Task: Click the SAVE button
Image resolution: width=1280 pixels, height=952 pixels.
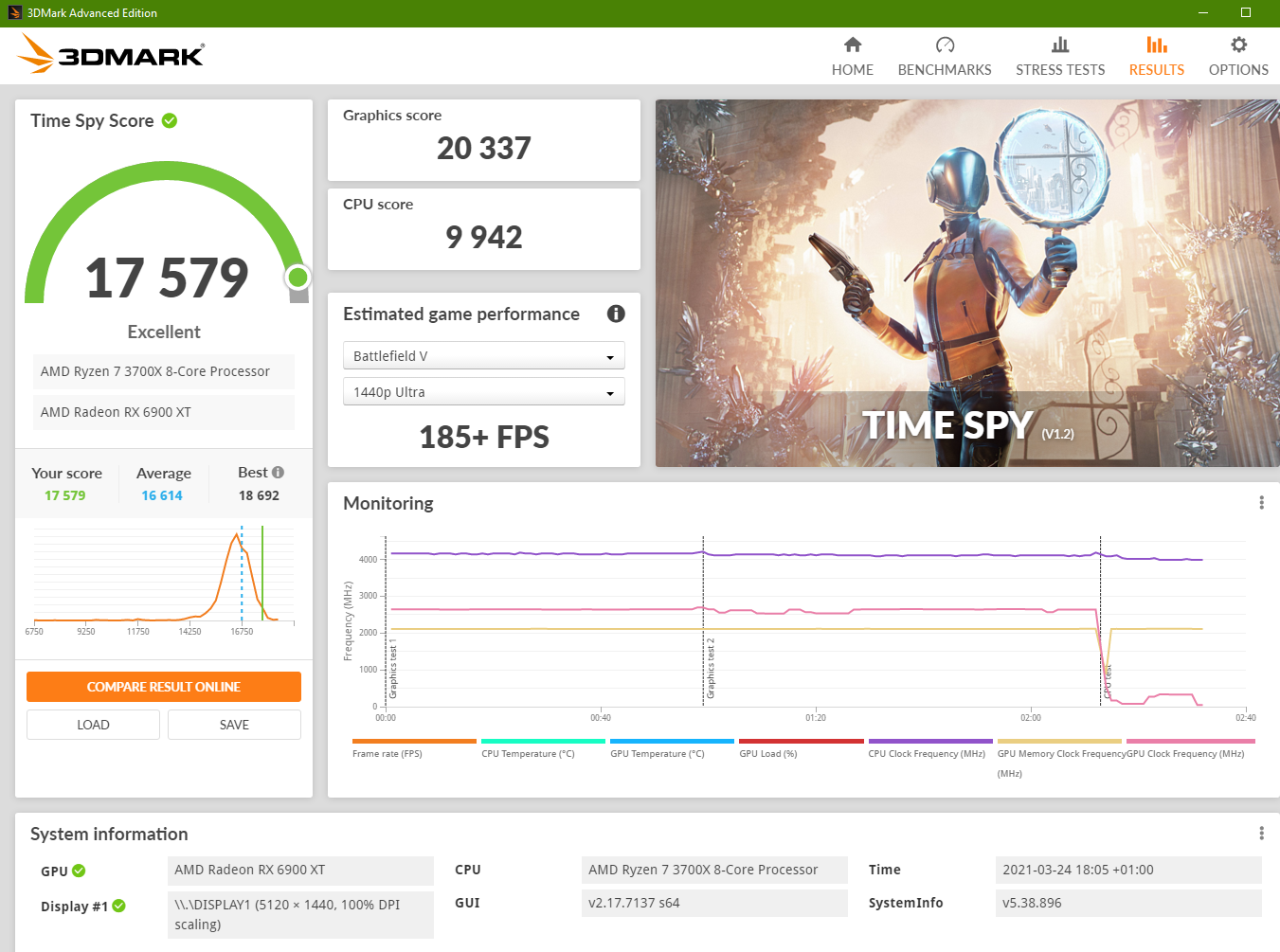Action: click(x=234, y=725)
